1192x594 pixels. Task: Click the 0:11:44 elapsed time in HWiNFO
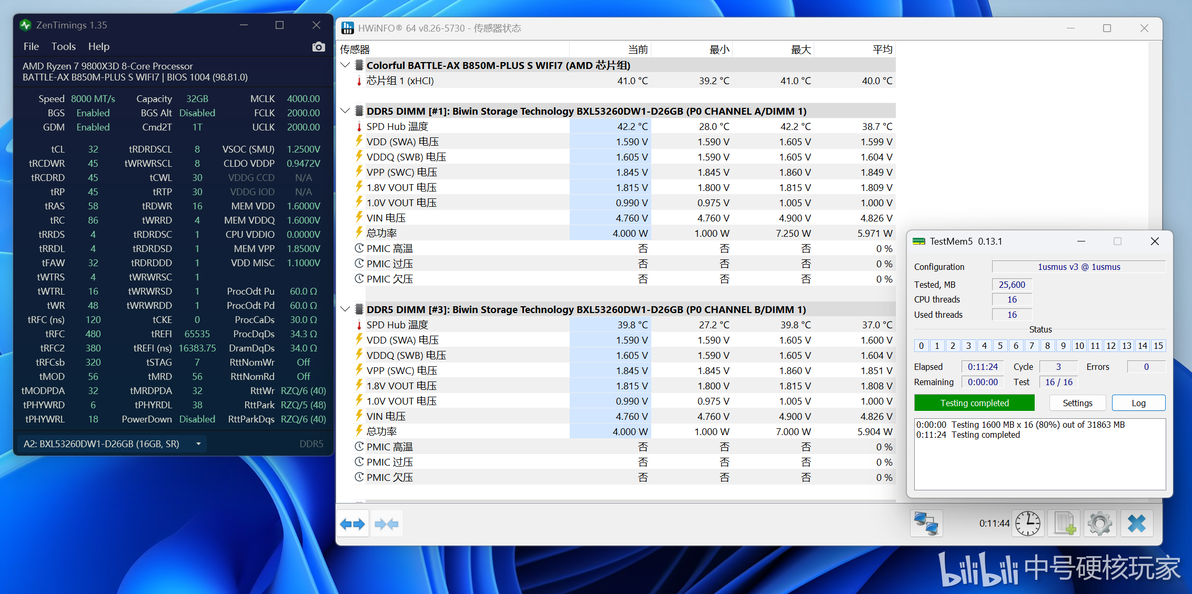[994, 523]
